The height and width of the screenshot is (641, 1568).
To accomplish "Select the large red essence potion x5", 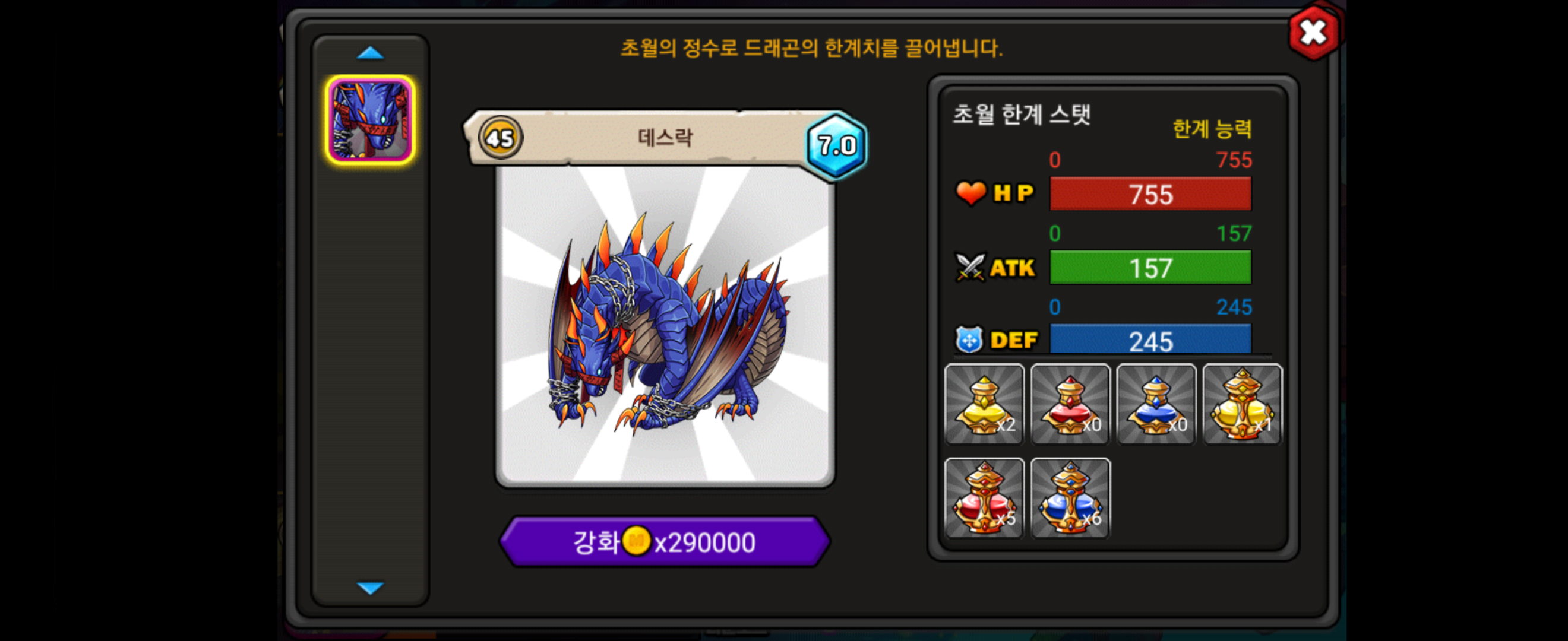I will coord(984,498).
